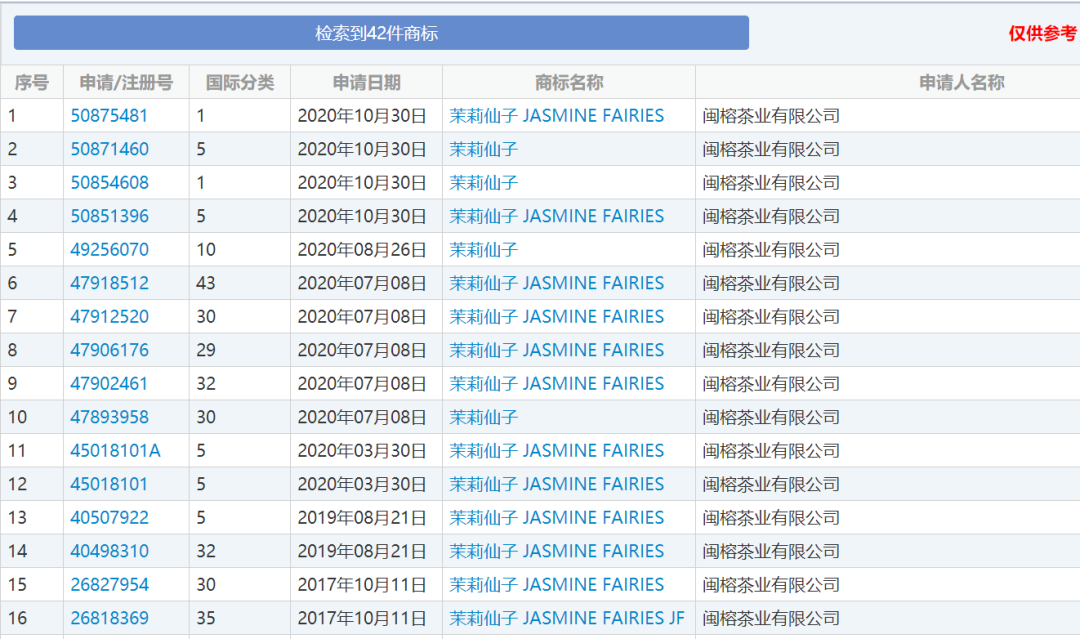Select class value 43 in row 6
The image size is (1080, 639).
pyautogui.click(x=206, y=283)
